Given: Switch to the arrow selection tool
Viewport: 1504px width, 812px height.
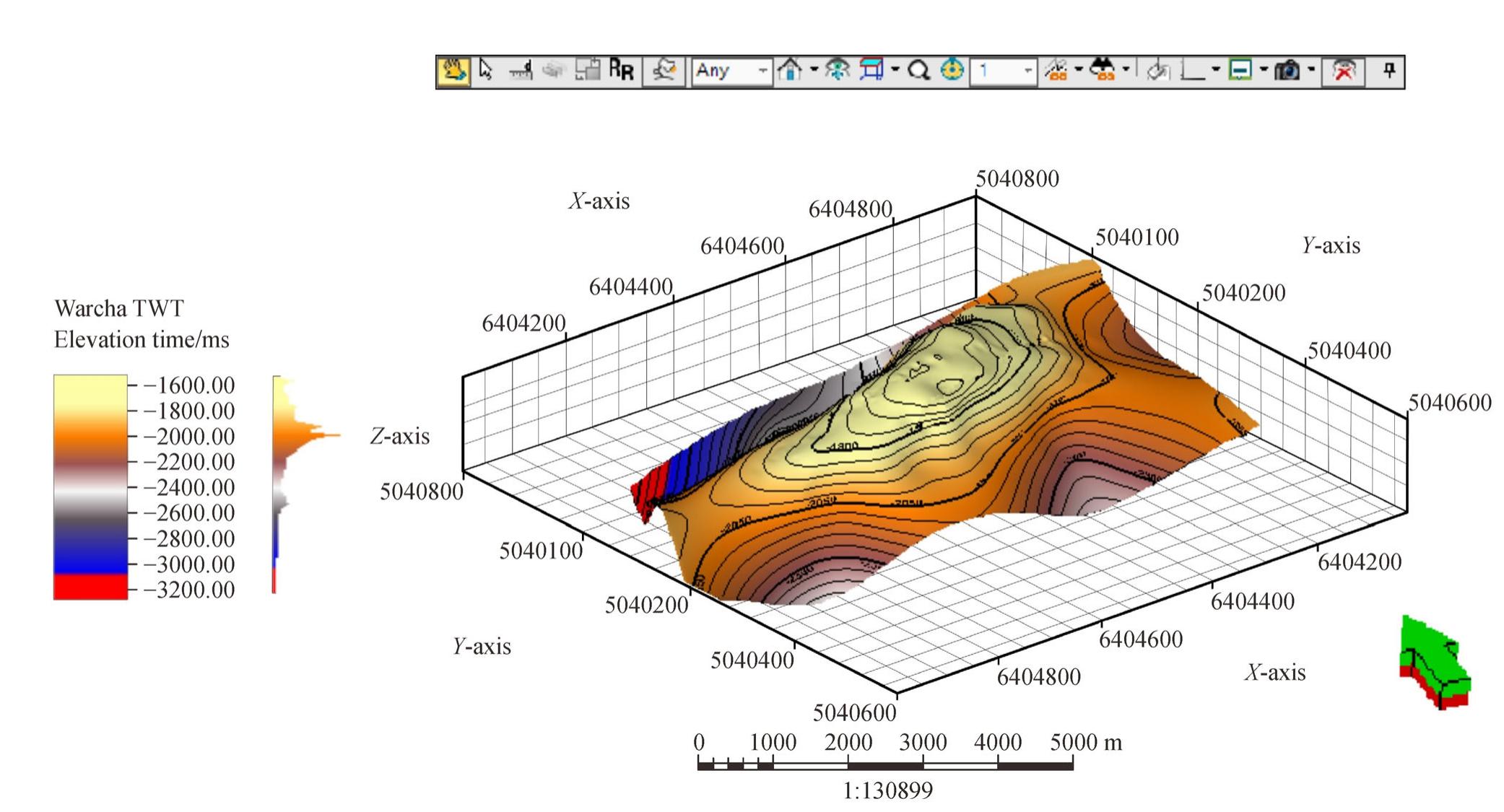Looking at the screenshot, I should 486,71.
